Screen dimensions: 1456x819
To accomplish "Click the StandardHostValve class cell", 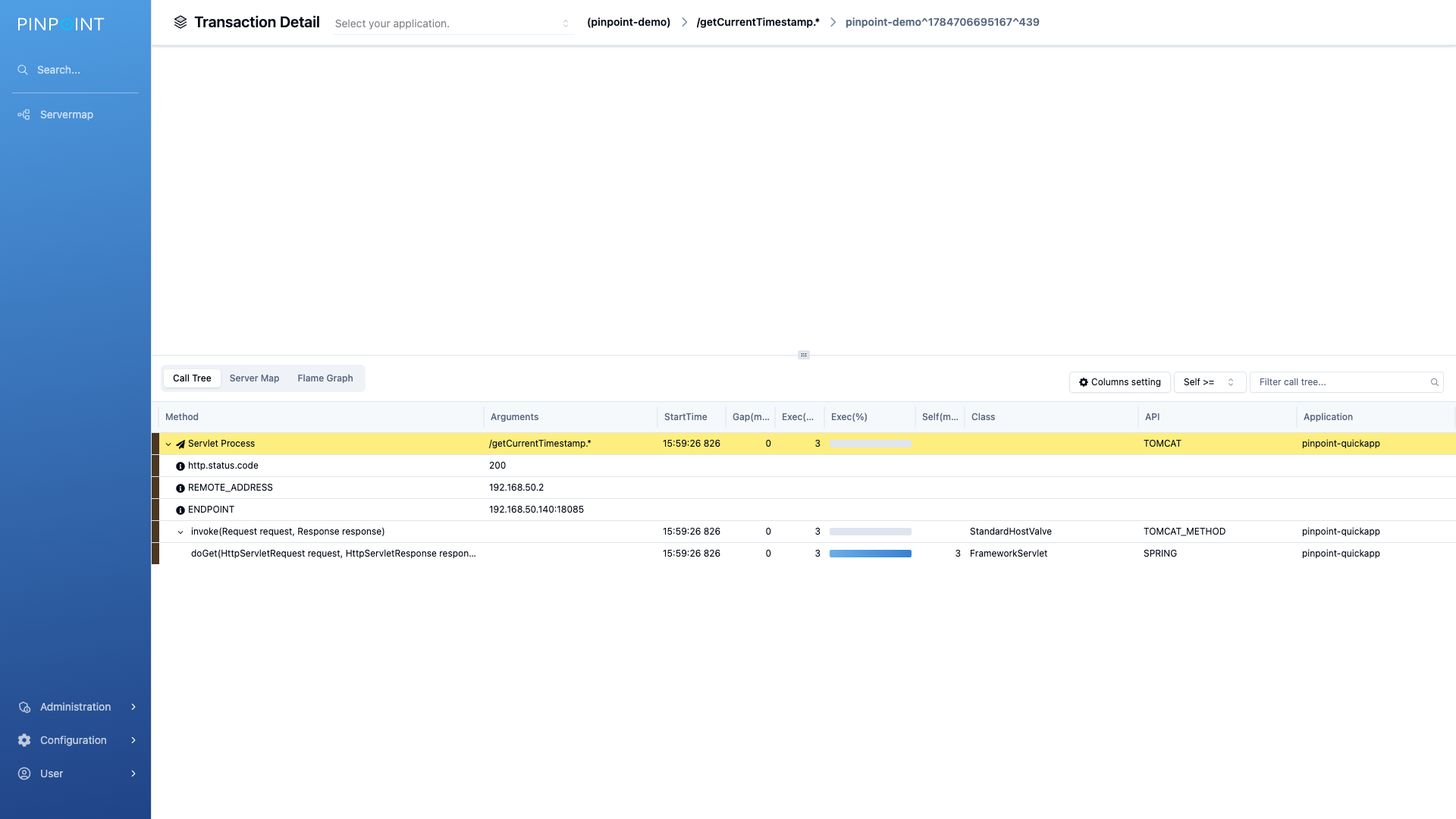I will pyautogui.click(x=1011, y=532).
